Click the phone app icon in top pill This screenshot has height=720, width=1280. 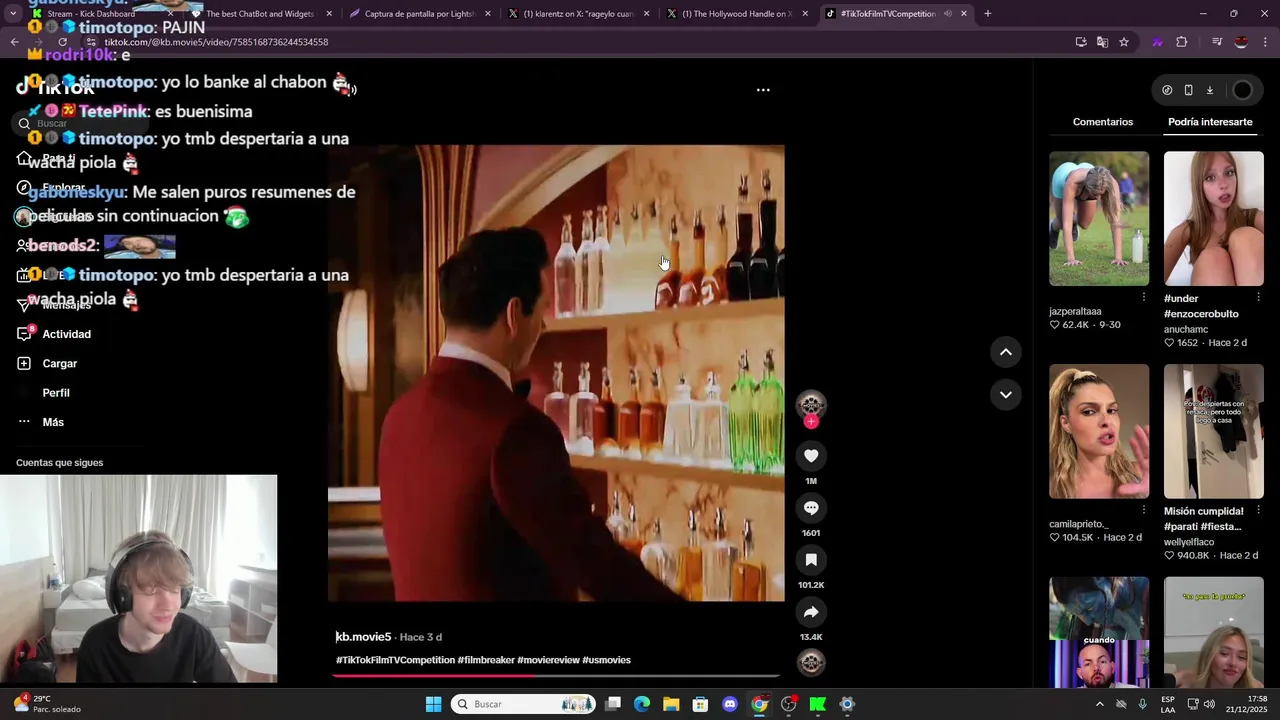click(1188, 90)
